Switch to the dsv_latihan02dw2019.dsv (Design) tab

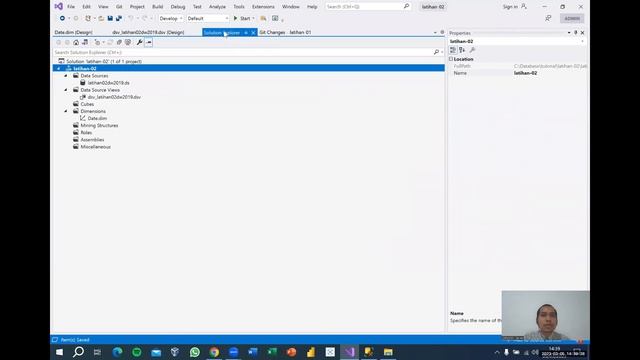point(148,32)
